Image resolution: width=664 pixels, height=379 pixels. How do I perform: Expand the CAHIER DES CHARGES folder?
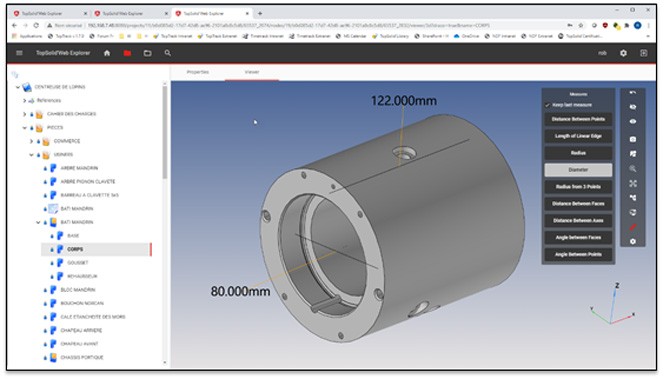(x=25, y=114)
